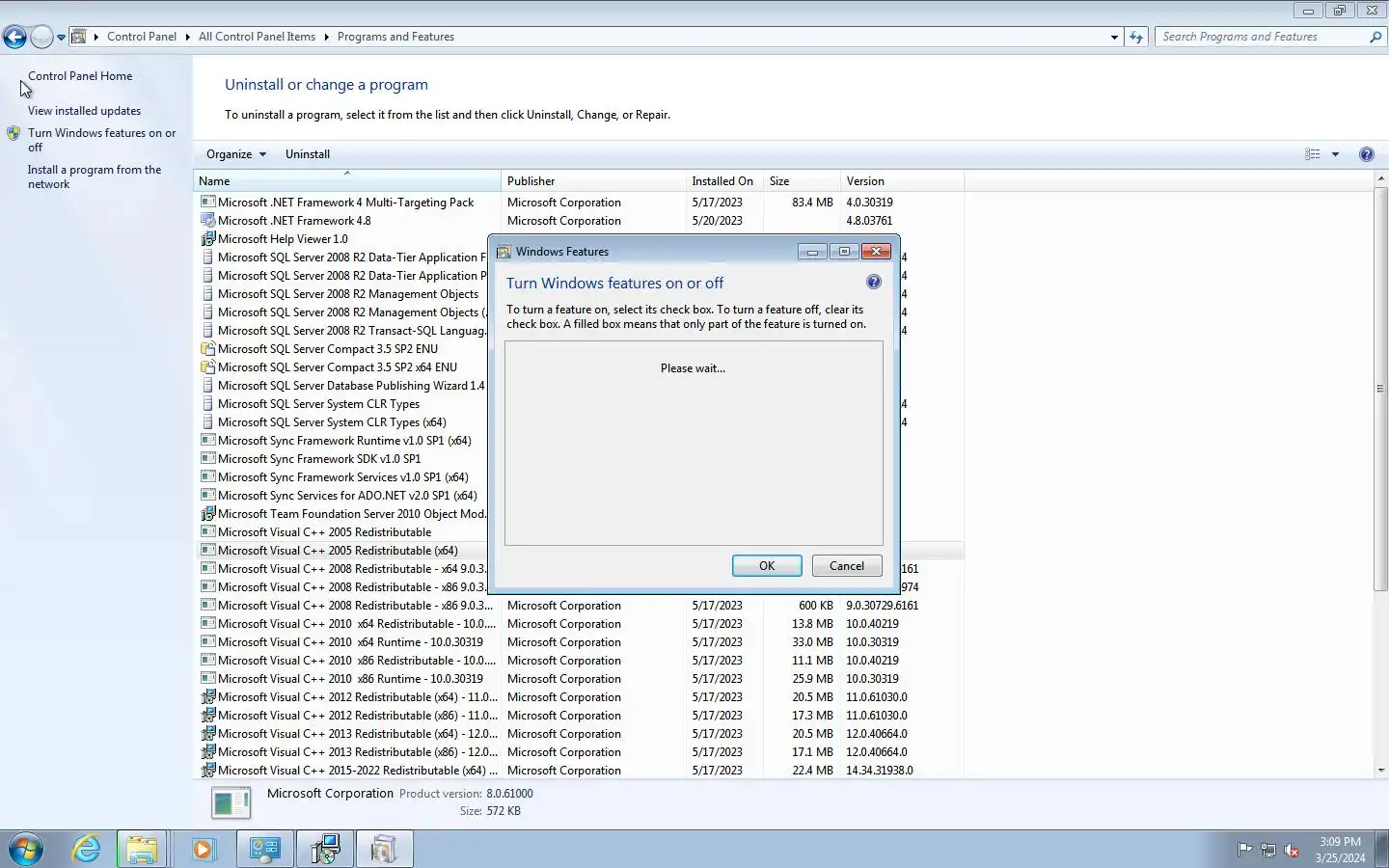Sort by the Publisher column header
This screenshot has height=868, width=1389.
[593, 181]
